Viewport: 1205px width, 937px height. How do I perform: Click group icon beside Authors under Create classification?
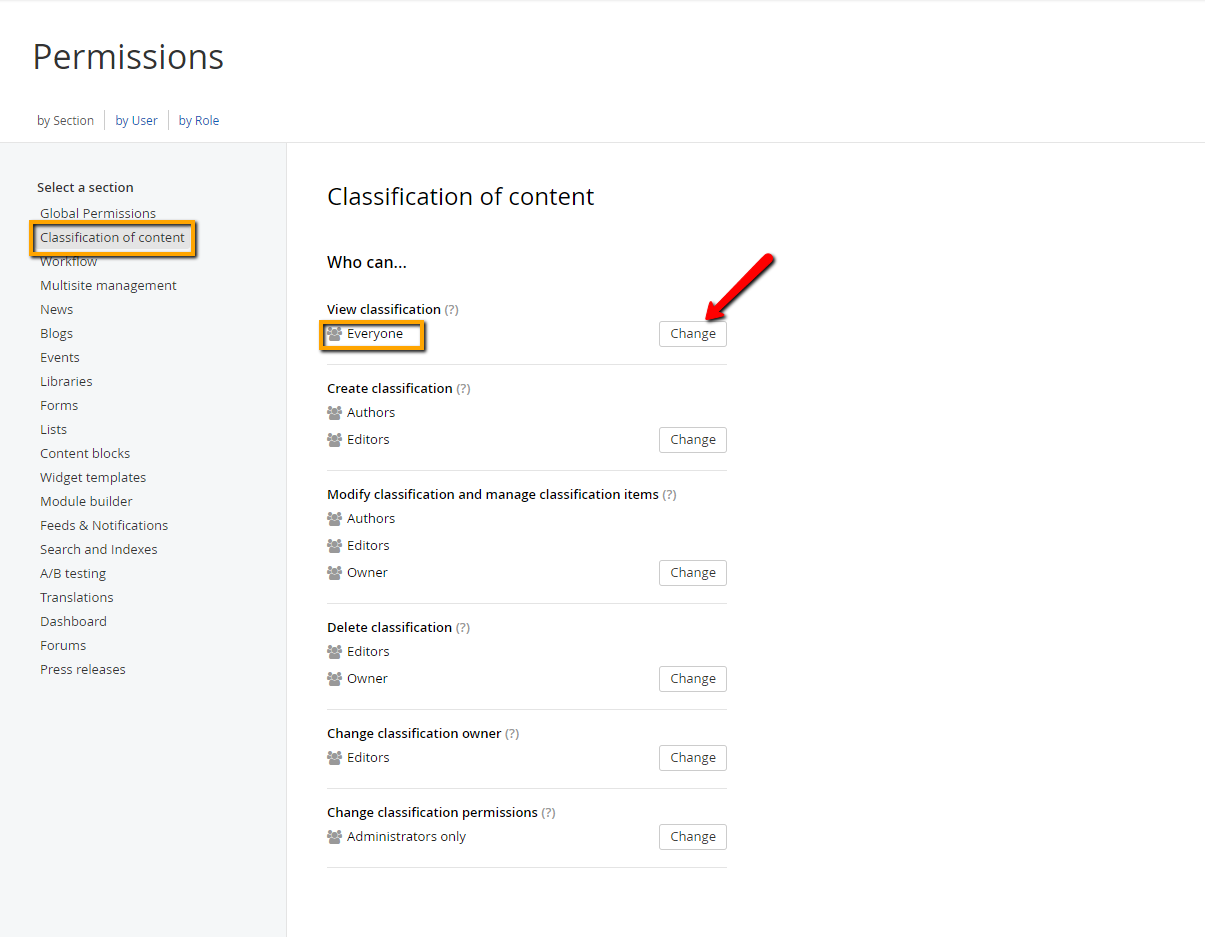tap(335, 413)
